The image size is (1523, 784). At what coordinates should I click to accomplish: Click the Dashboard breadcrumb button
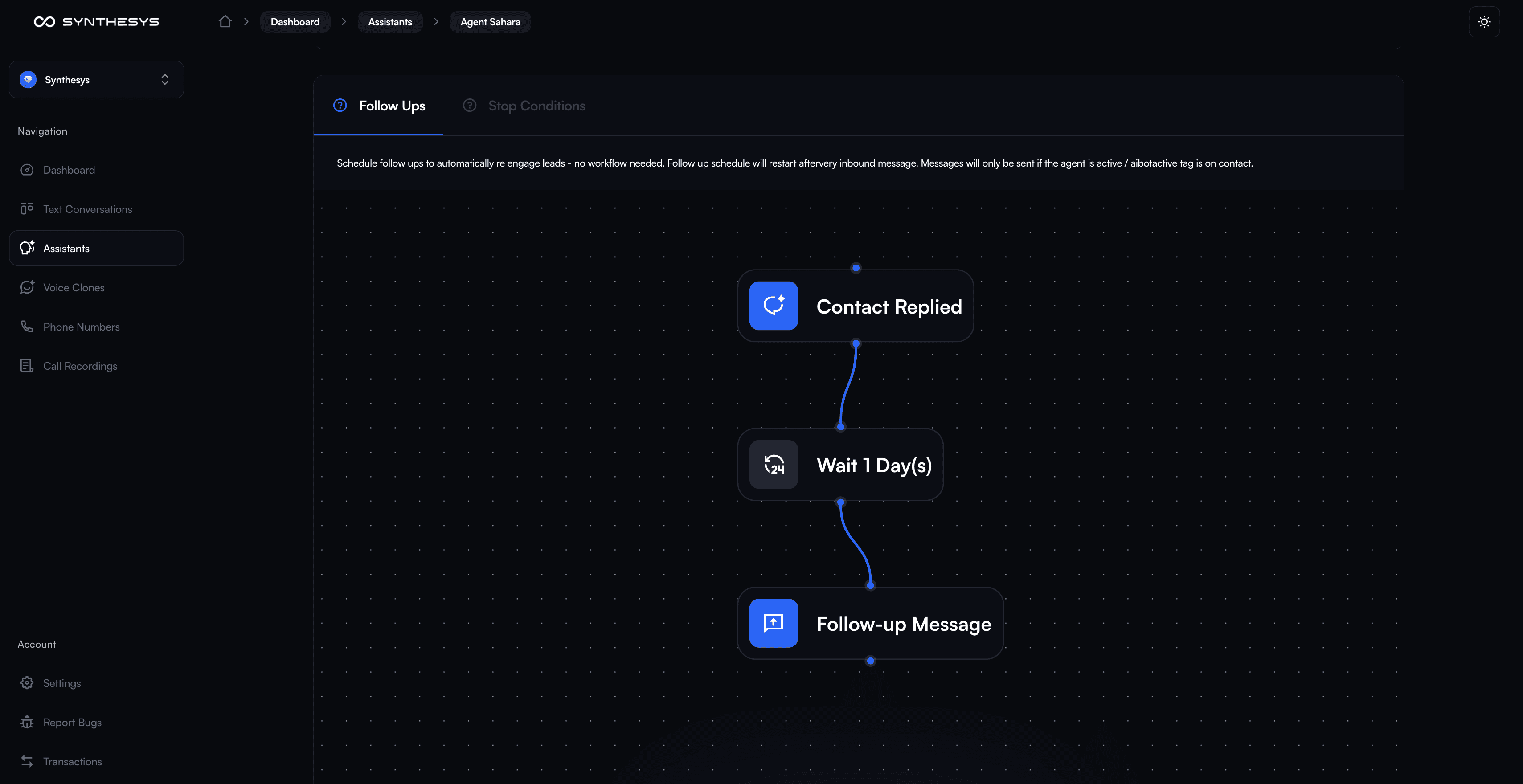coord(295,22)
